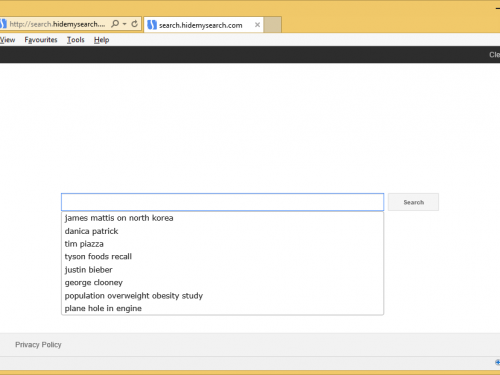Click the site favicon in the tab
The image size is (500, 375).
pos(152,25)
